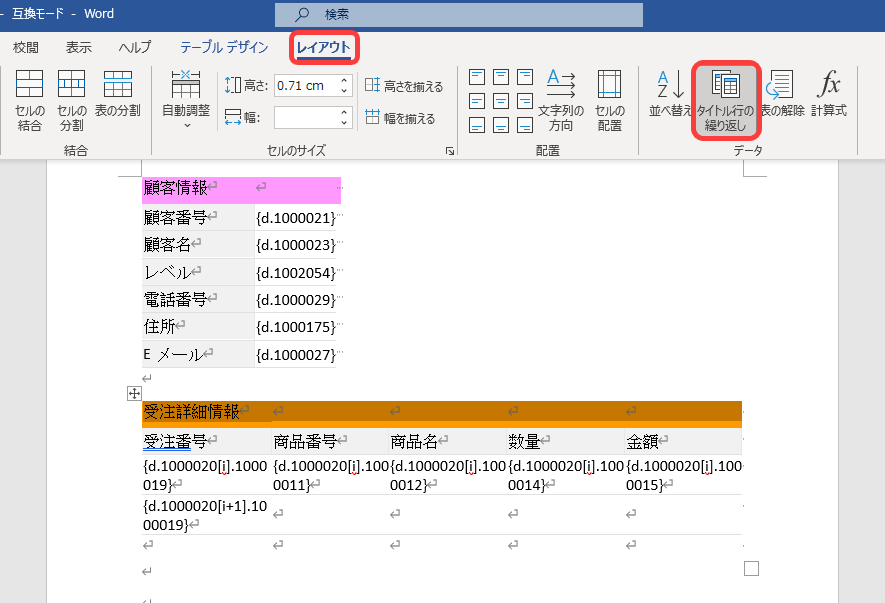The image size is (885, 603).
Task: Click the 並べ替え sort icon
Action: [670, 95]
